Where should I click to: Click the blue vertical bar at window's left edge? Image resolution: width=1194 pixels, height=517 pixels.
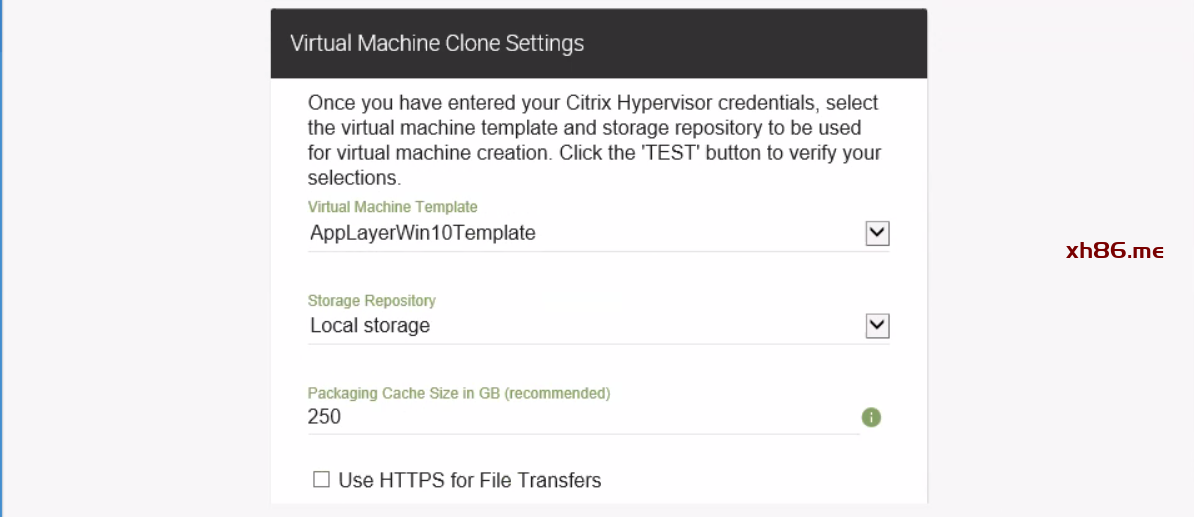coord(2,258)
